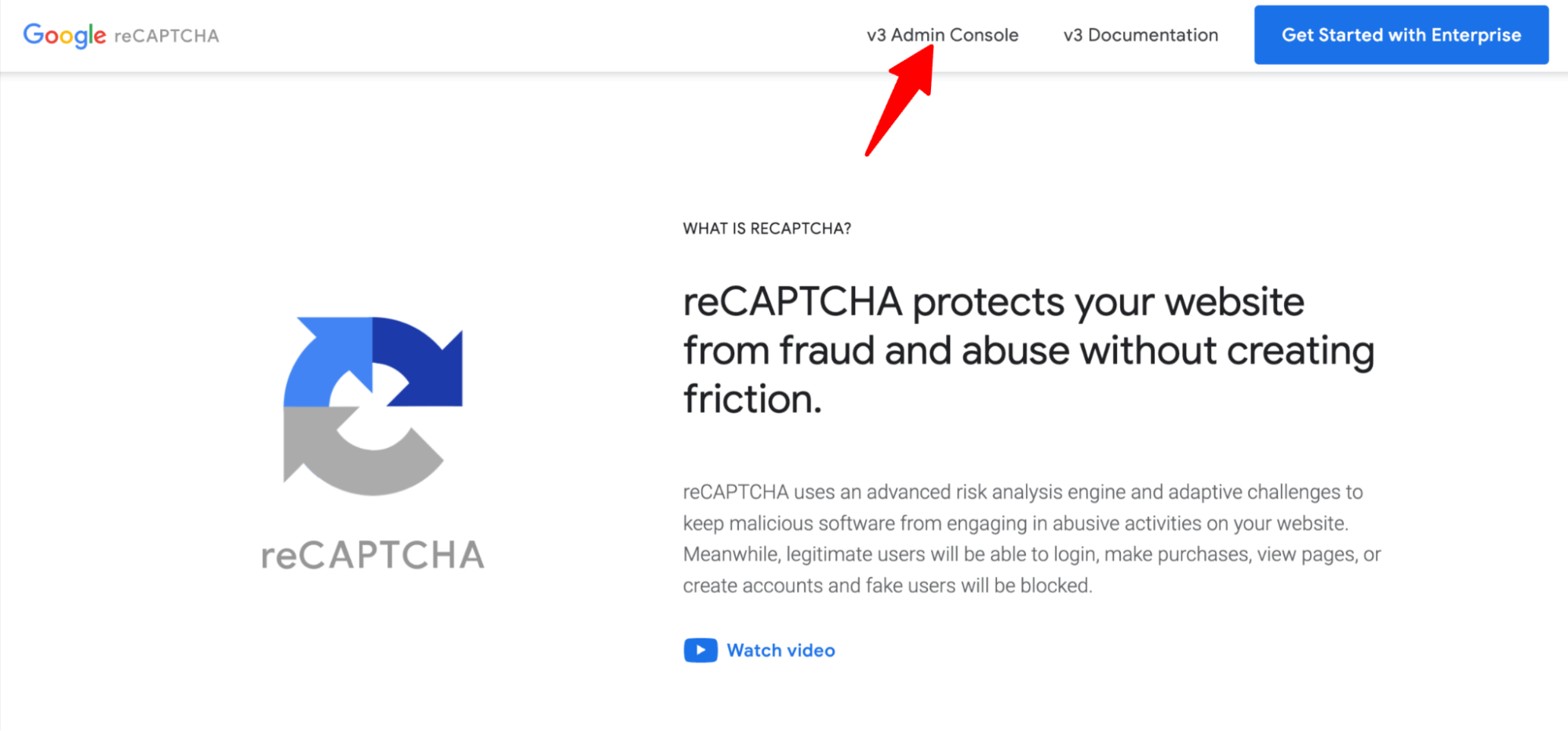
Task: Click the Watch video text label
Action: tap(781, 649)
